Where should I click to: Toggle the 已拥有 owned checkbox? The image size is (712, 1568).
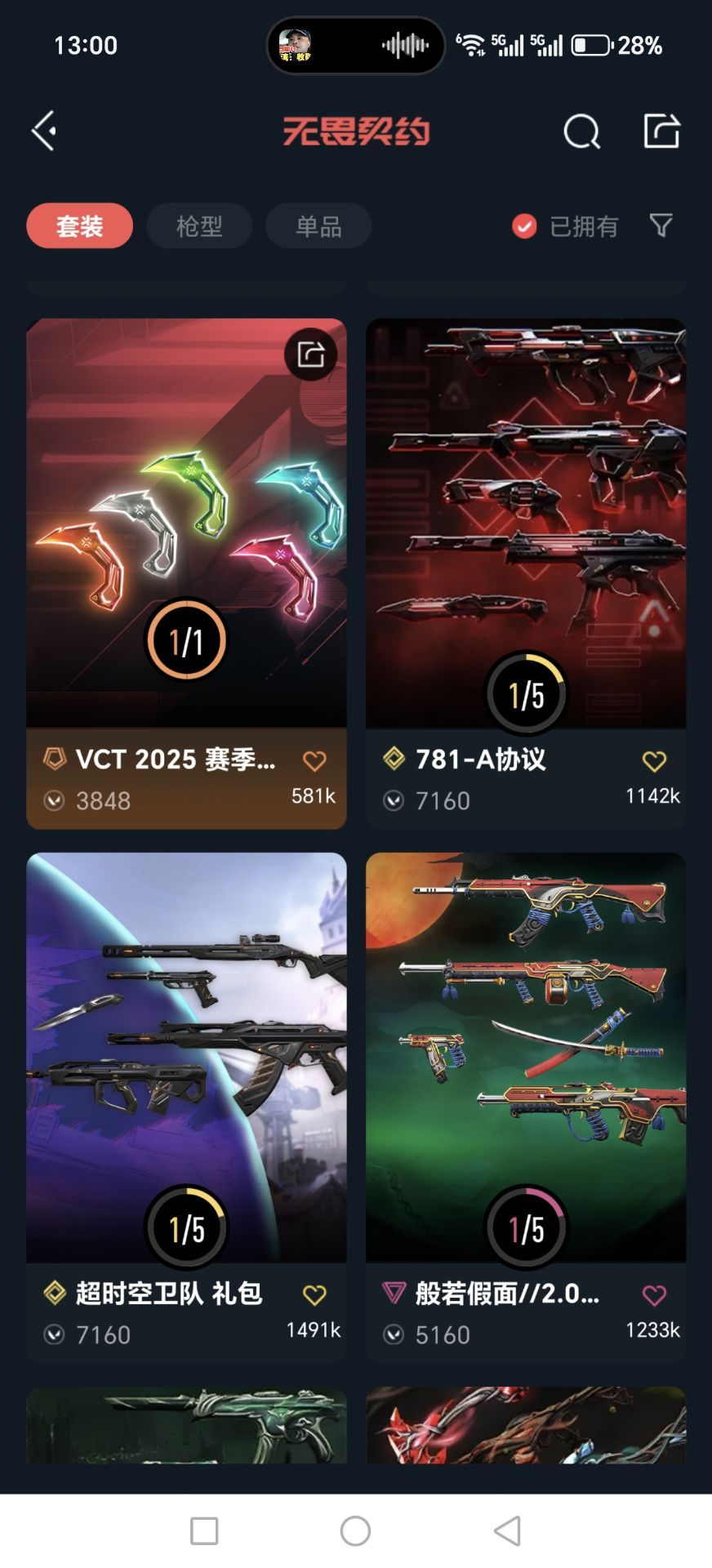tap(524, 226)
